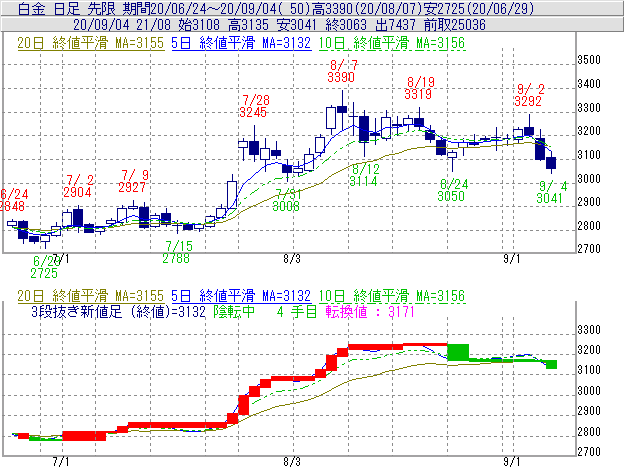Viewport: 624px width, 474px height.
Task: Click the top chart's 10日 終値平滑 MA=3156 legend
Action: click(392, 43)
